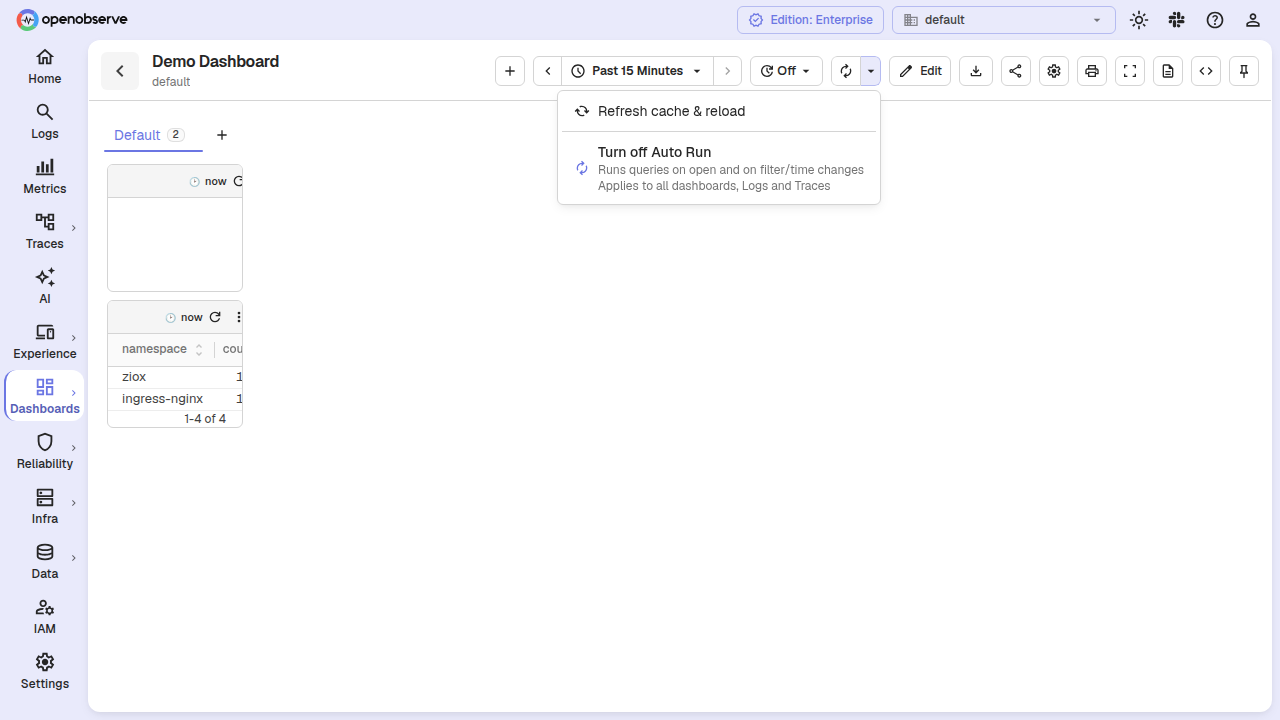Viewport: 1280px width, 720px height.
Task: Open the Reliability section
Action: [x=44, y=451]
